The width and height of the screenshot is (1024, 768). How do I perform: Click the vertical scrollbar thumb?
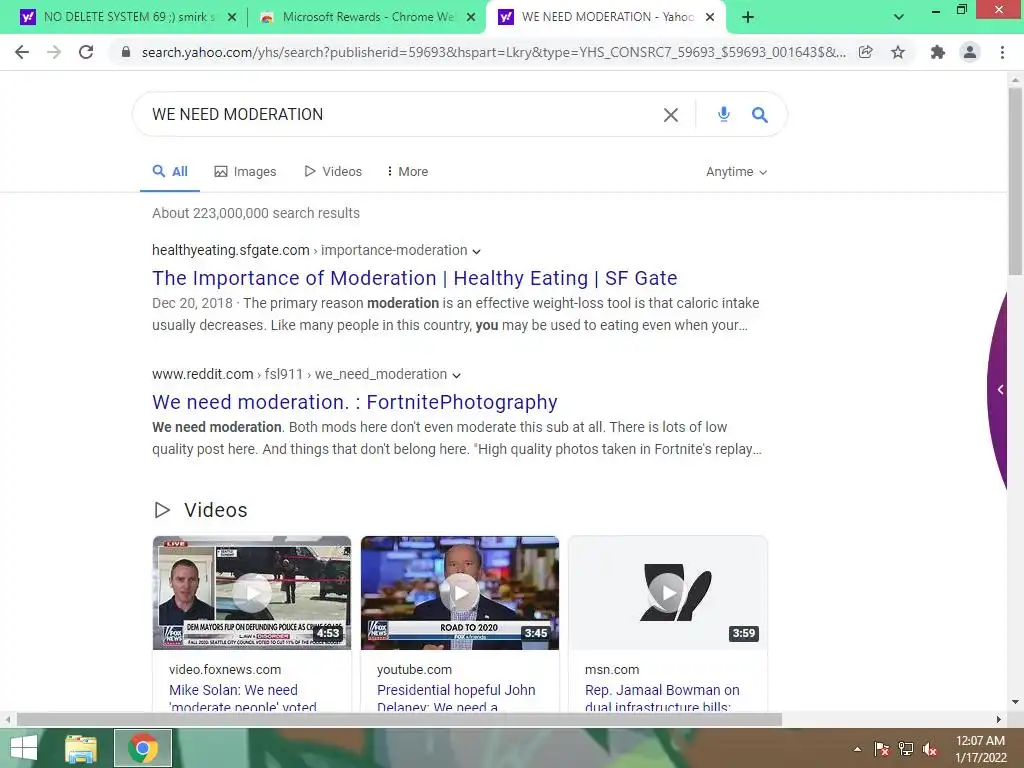click(x=1015, y=180)
